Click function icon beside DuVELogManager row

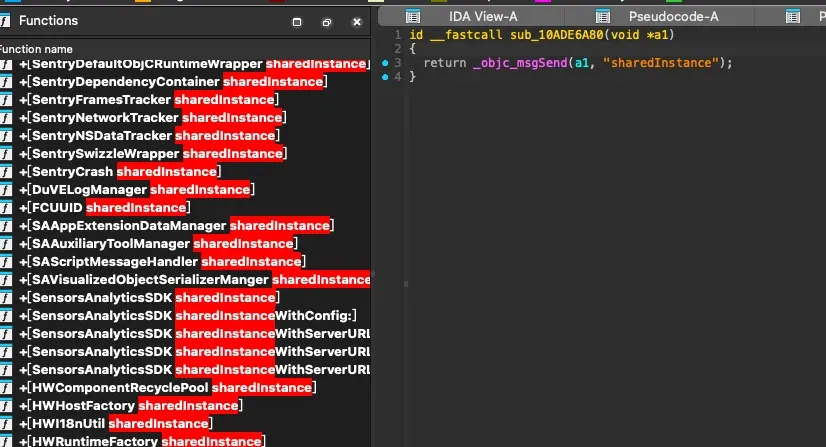[6, 190]
